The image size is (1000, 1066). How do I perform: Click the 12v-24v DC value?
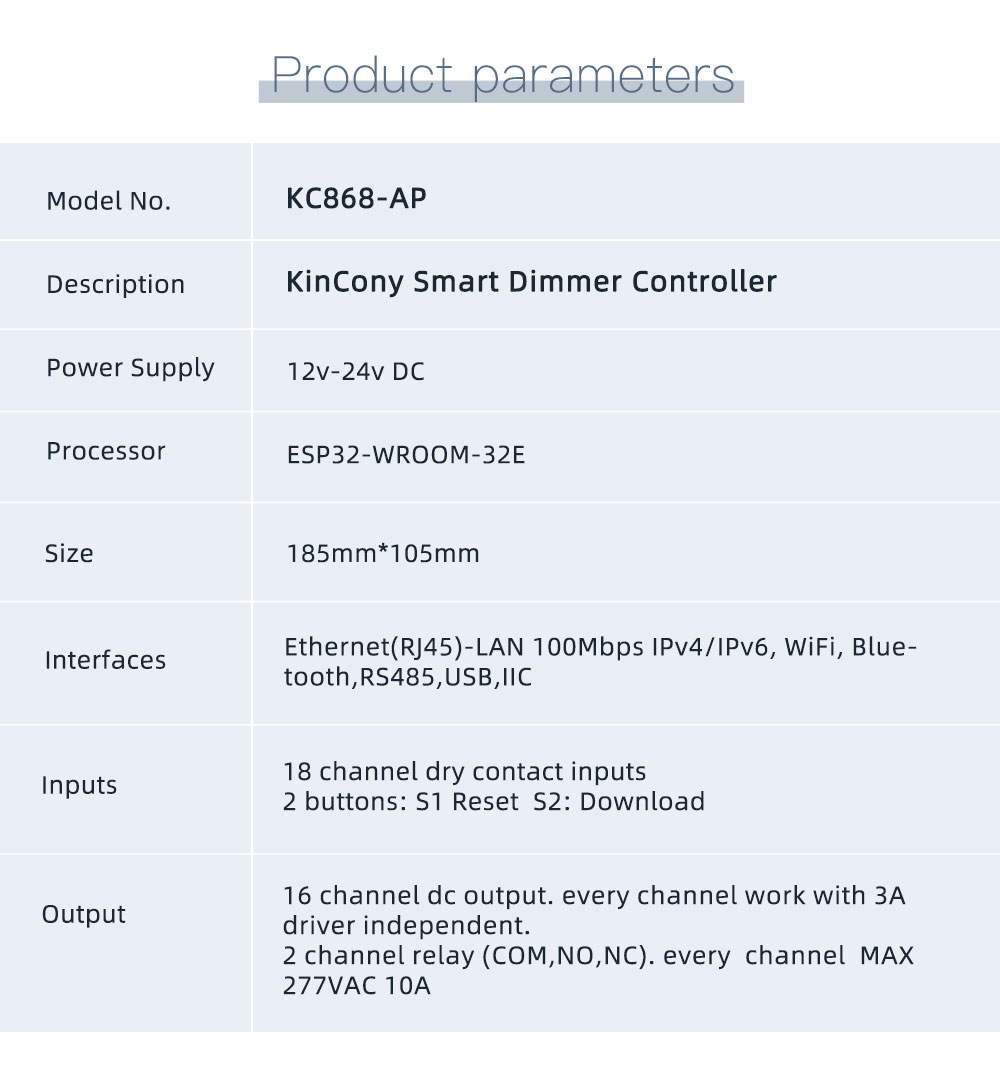coord(356,372)
